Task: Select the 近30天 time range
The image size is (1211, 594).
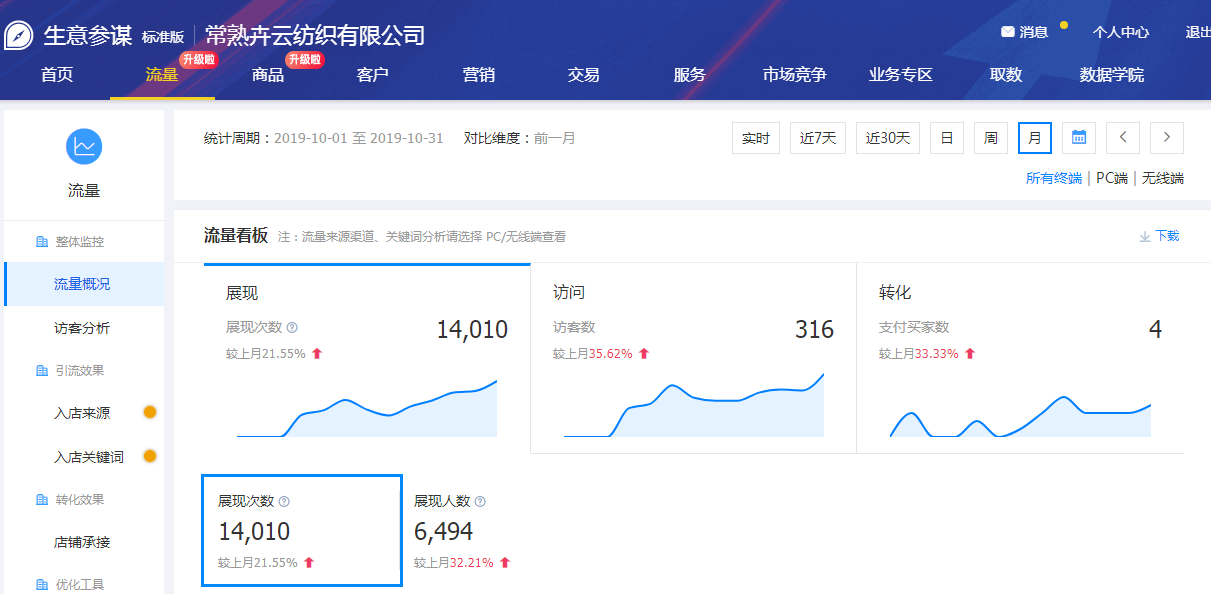Action: coord(888,138)
